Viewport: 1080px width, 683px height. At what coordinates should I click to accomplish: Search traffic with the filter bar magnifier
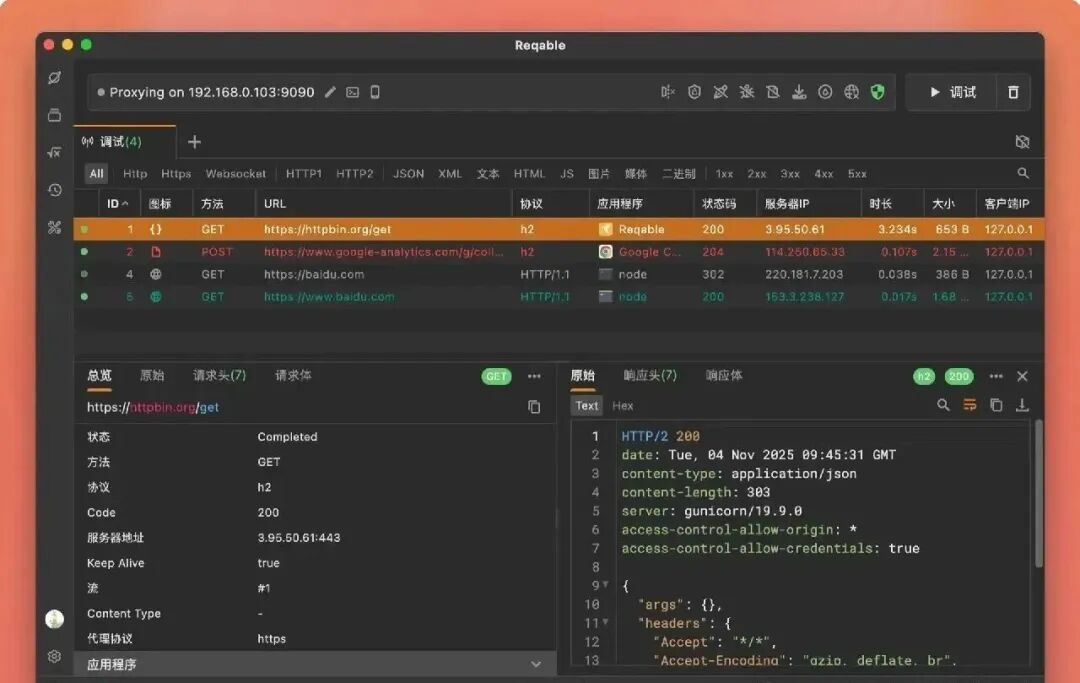pos(1023,174)
